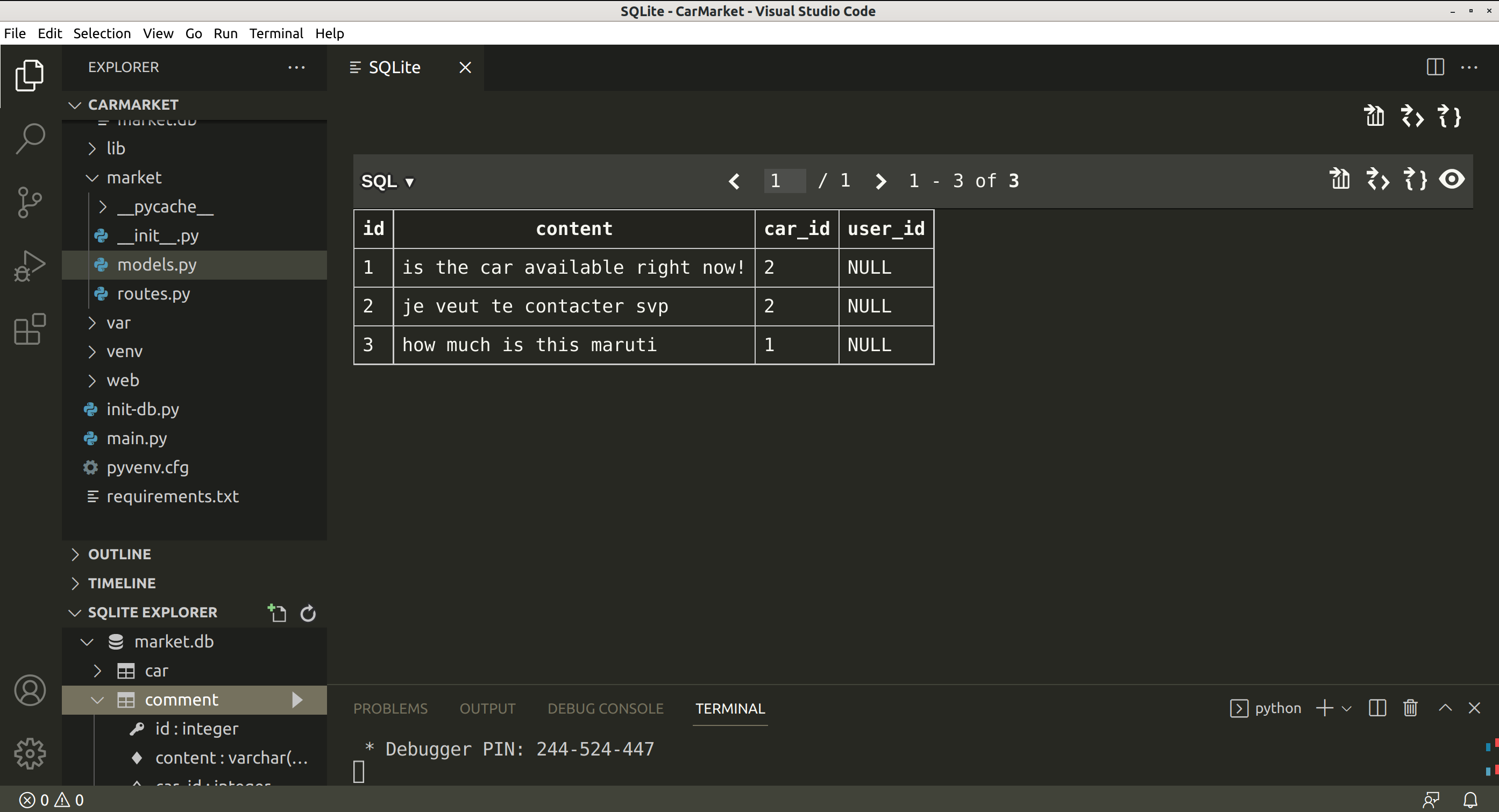This screenshot has width=1499, height=812.
Task: Expand the OUTLINE section
Action: pyautogui.click(x=119, y=554)
